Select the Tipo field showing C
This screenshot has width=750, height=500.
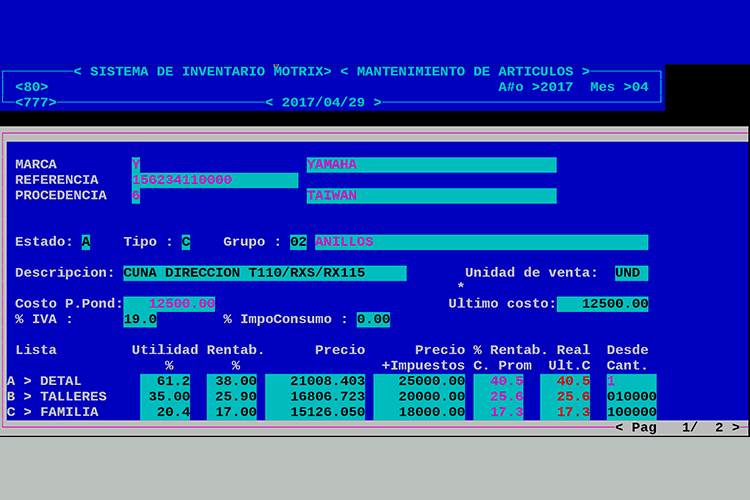pyautogui.click(x=186, y=242)
